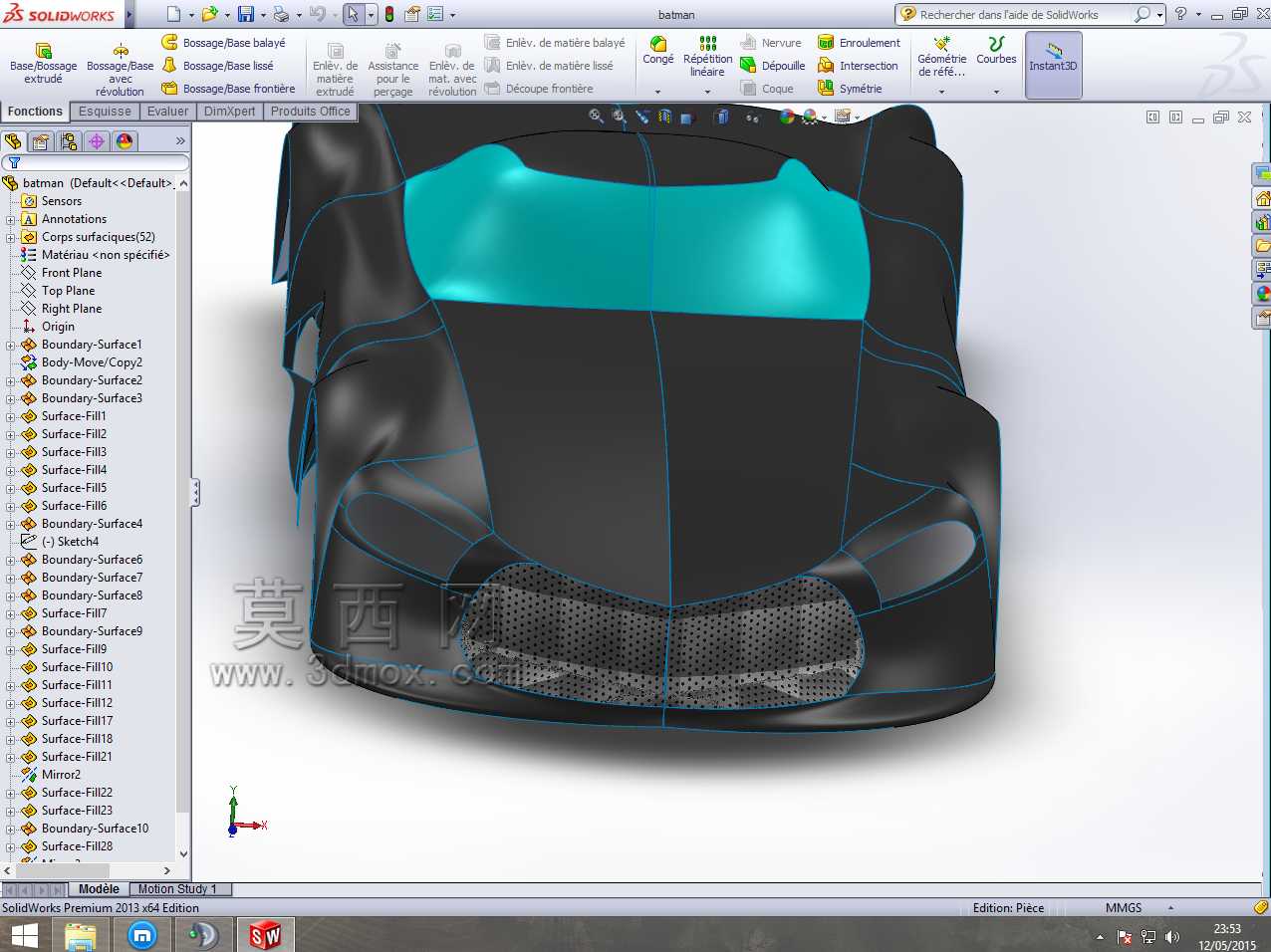Expand Boundary-Surface1 tree node

10,345
